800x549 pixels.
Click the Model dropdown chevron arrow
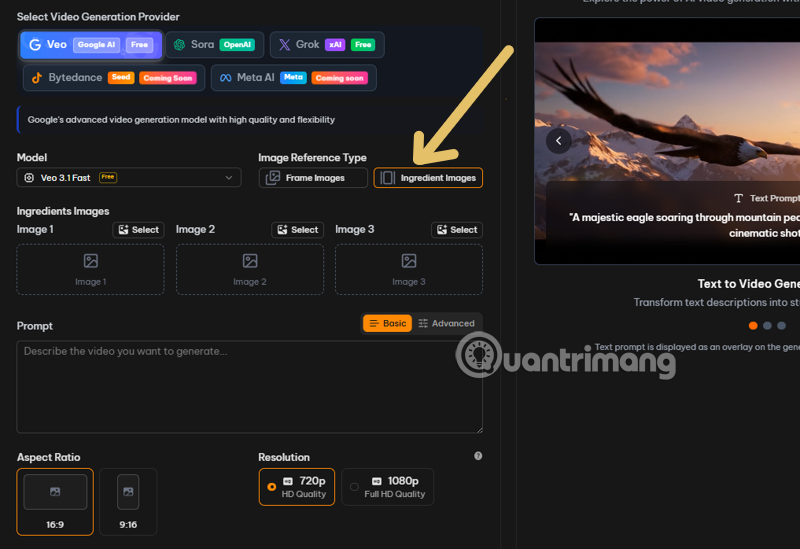(x=229, y=178)
